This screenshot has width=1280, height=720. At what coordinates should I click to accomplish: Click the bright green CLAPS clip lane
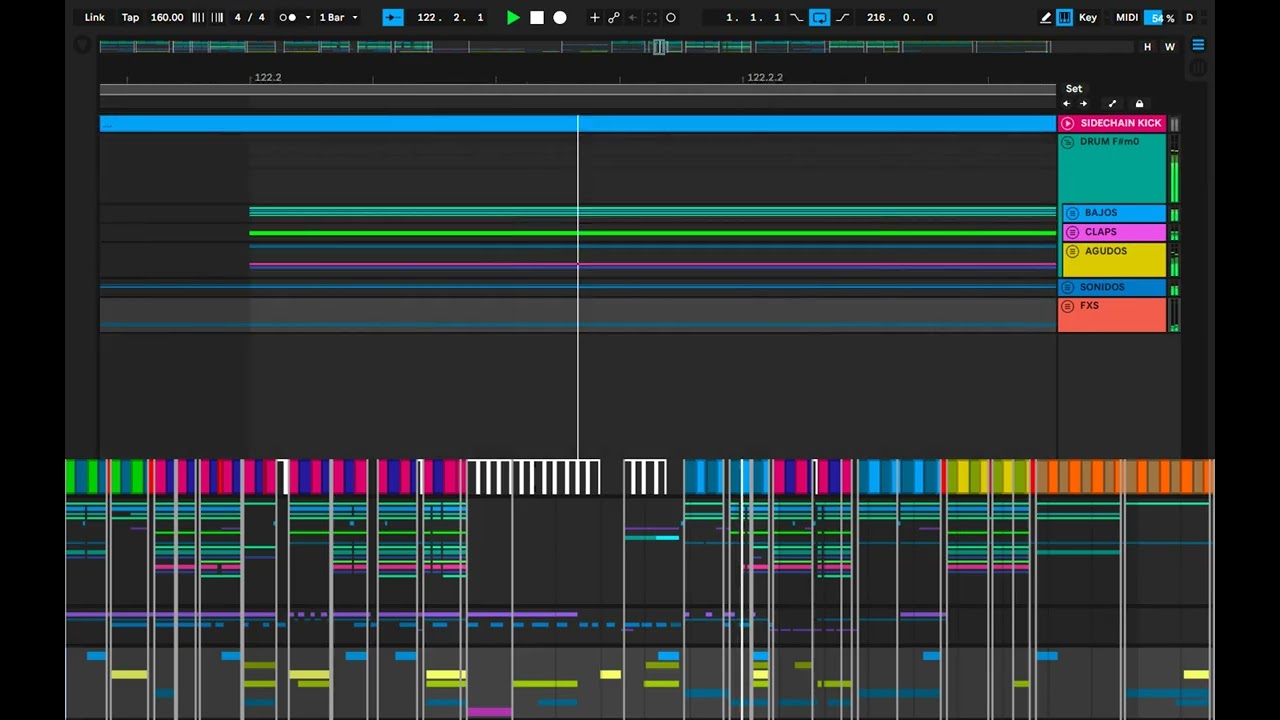point(652,233)
